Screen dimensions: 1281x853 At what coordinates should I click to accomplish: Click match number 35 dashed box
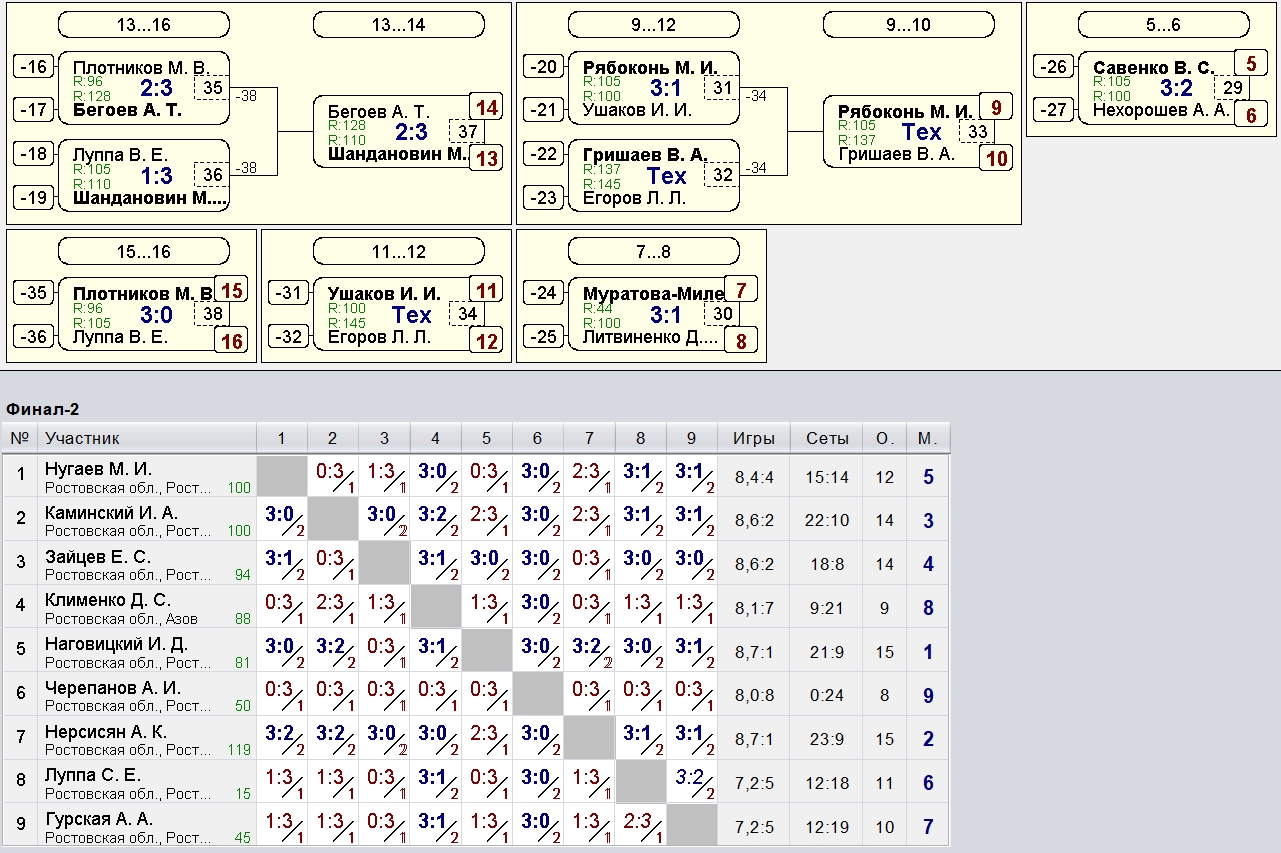click(x=212, y=88)
